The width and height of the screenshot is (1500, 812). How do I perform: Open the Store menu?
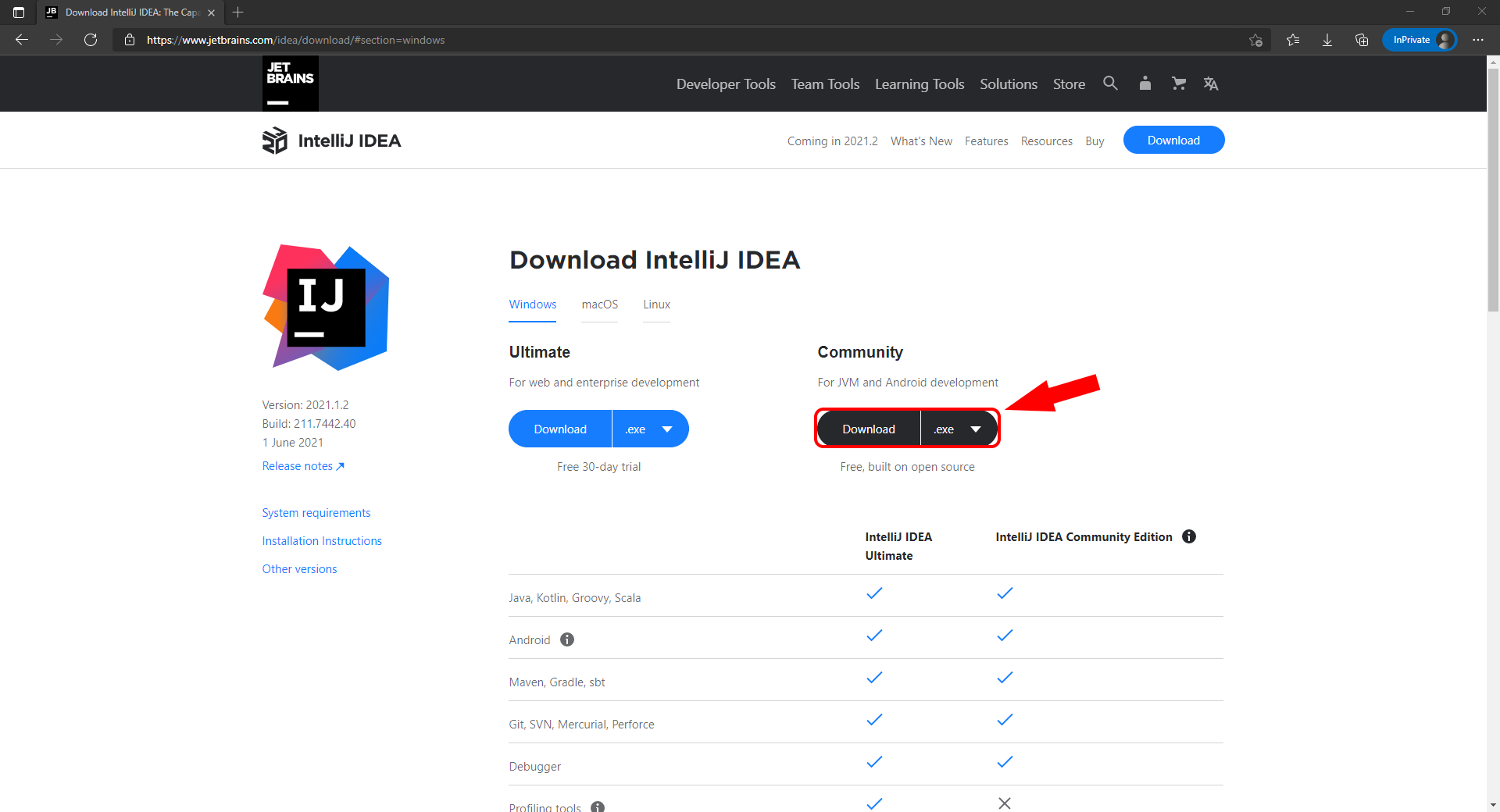coord(1069,84)
